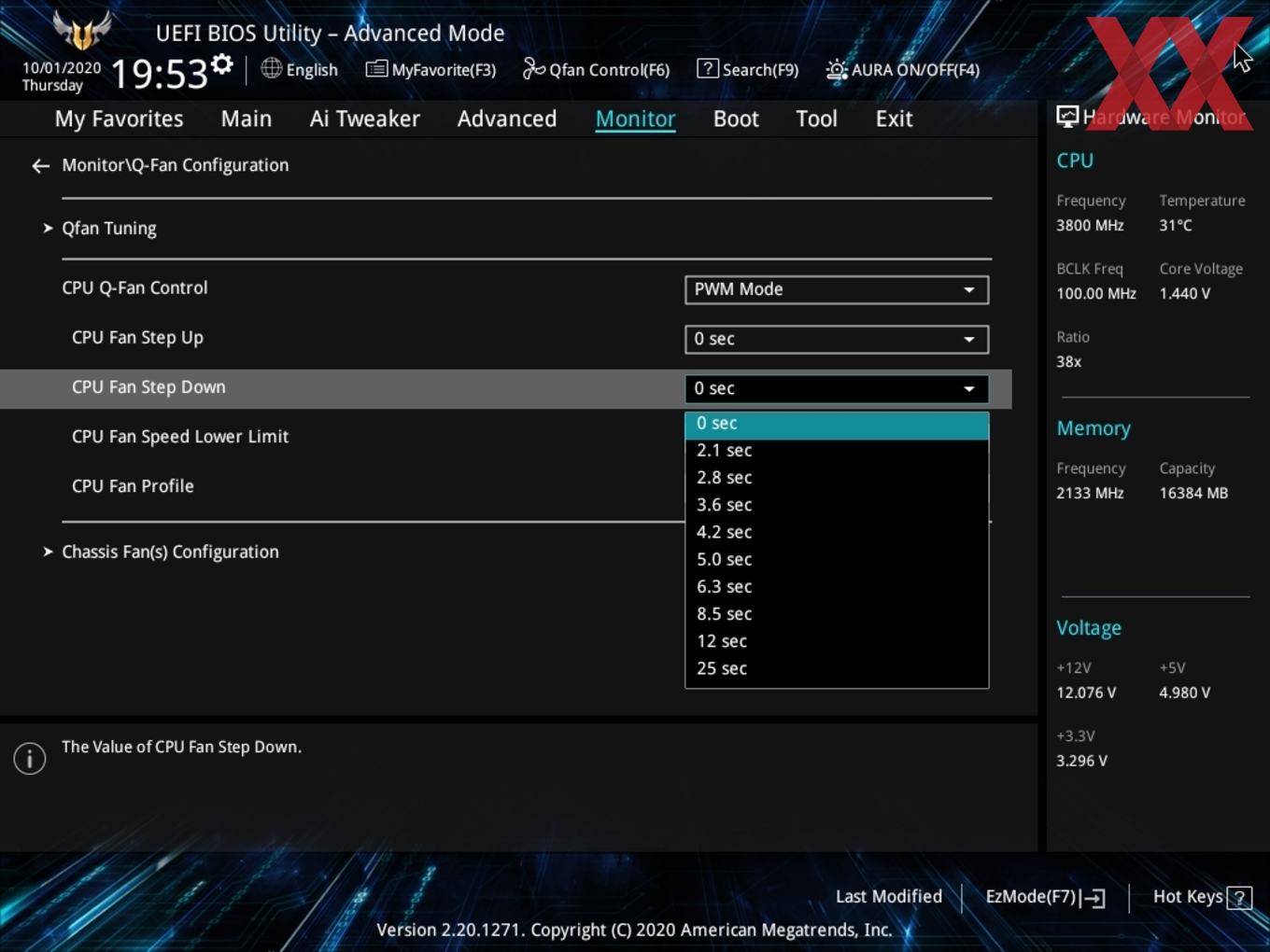Screen dimensions: 1270x952
Task: Click CPU Fan Step Up label
Action: pyautogui.click(x=137, y=338)
